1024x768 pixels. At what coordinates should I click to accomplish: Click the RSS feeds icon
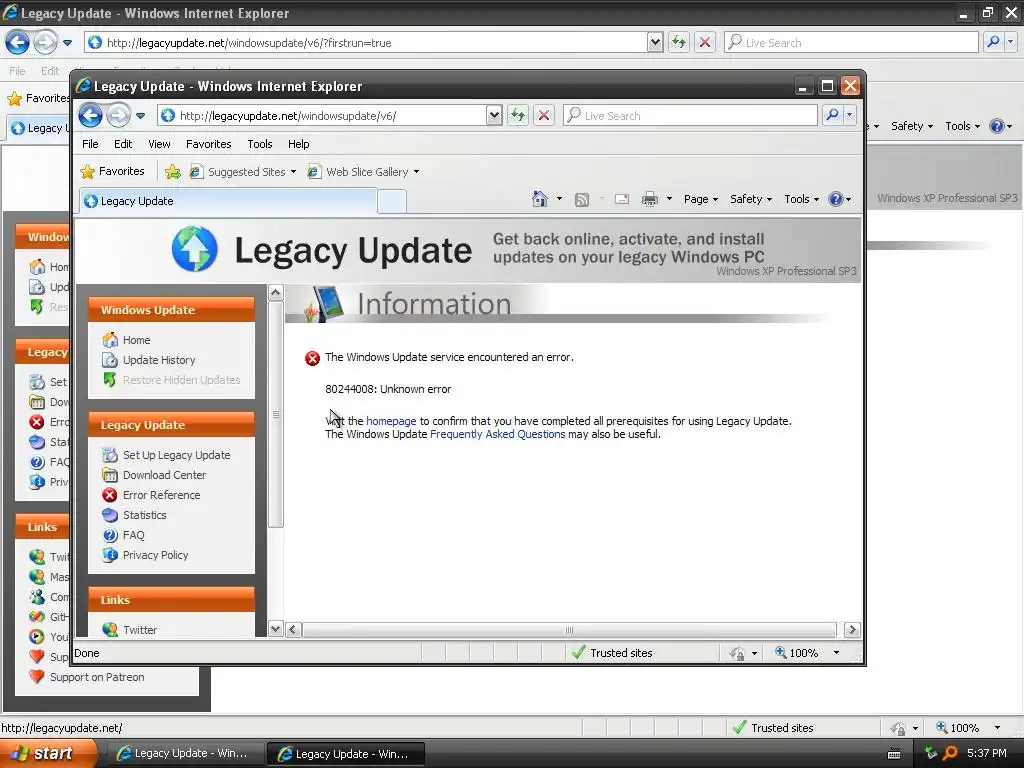pos(581,199)
